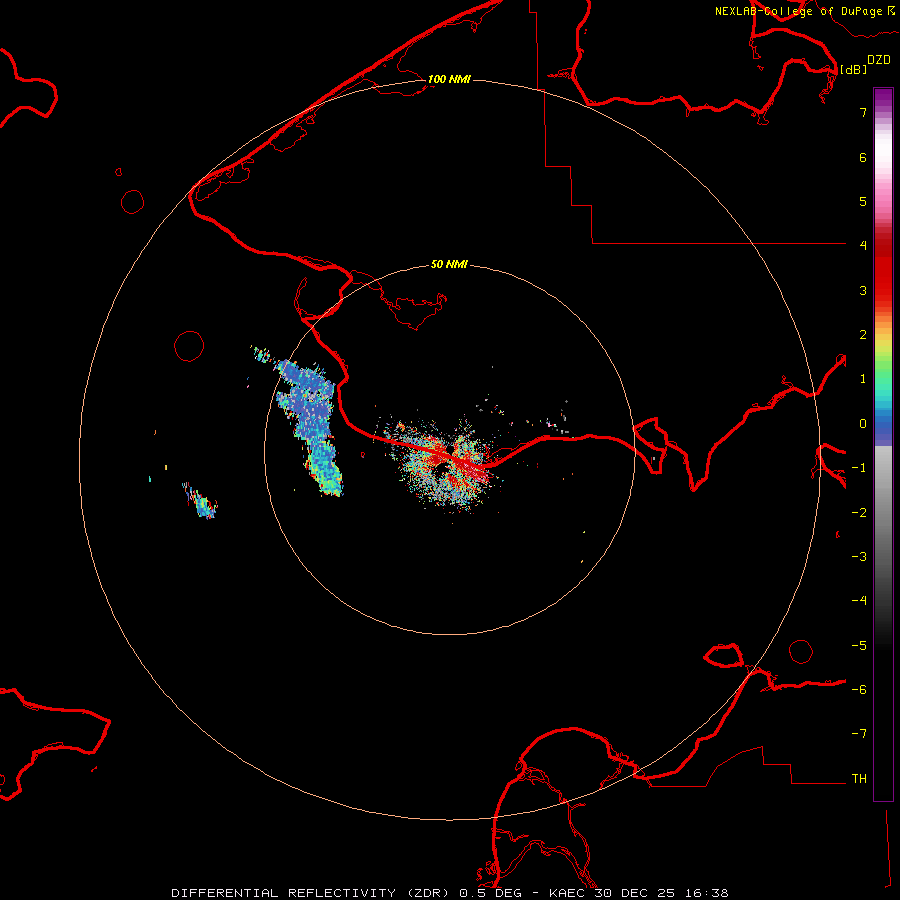Click the 3 dB tick label
The height and width of the screenshot is (900, 900).
863,290
